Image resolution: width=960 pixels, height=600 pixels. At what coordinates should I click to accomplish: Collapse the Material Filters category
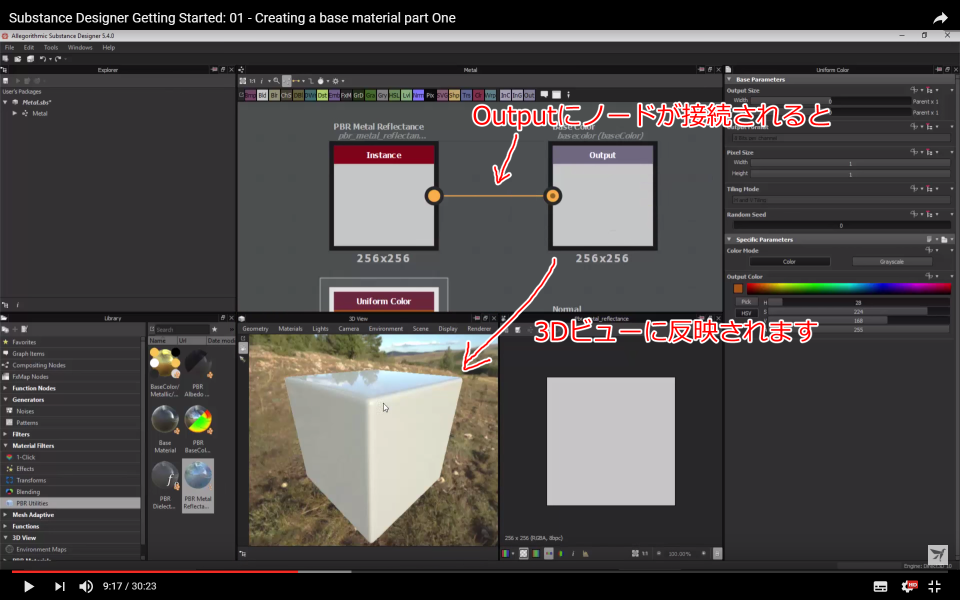[x=6, y=446]
